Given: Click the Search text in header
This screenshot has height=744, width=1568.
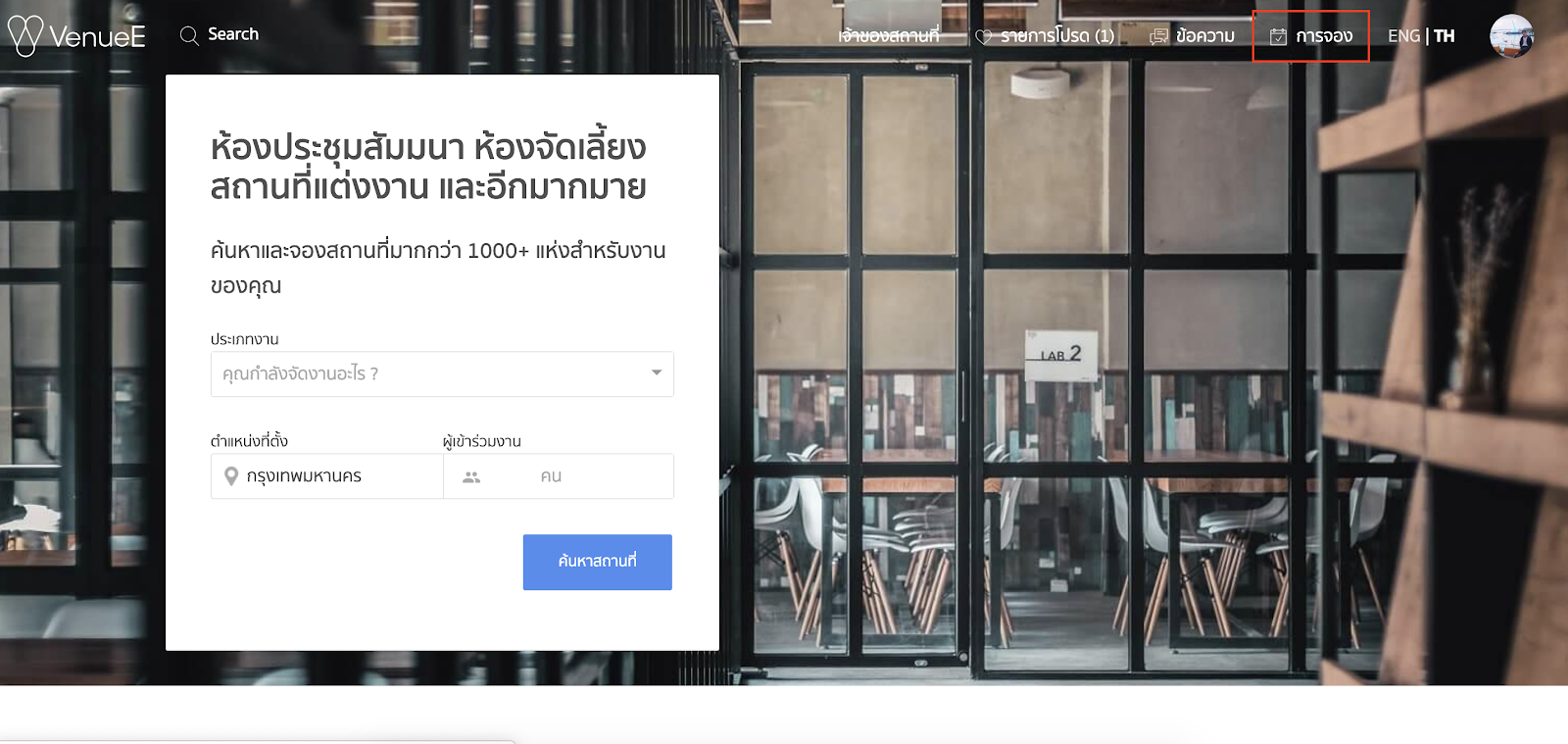Looking at the screenshot, I should (x=233, y=34).
